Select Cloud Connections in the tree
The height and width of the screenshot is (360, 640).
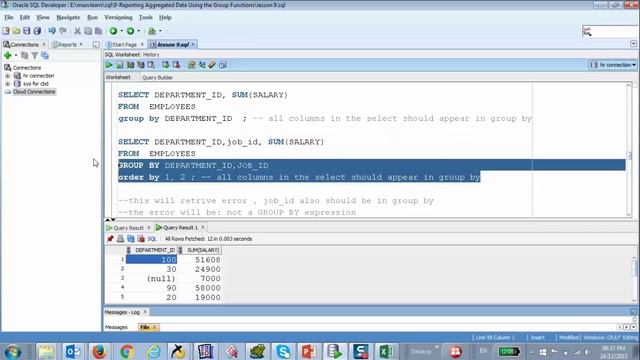[34, 92]
